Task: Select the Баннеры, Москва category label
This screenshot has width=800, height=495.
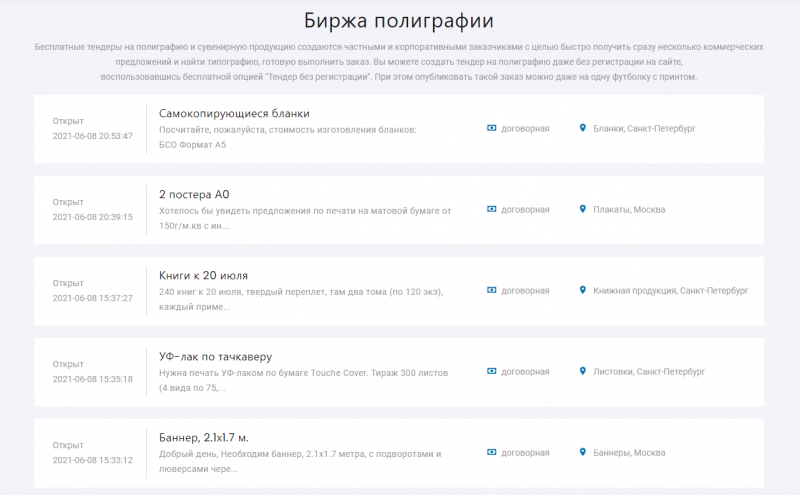Action: click(x=628, y=453)
